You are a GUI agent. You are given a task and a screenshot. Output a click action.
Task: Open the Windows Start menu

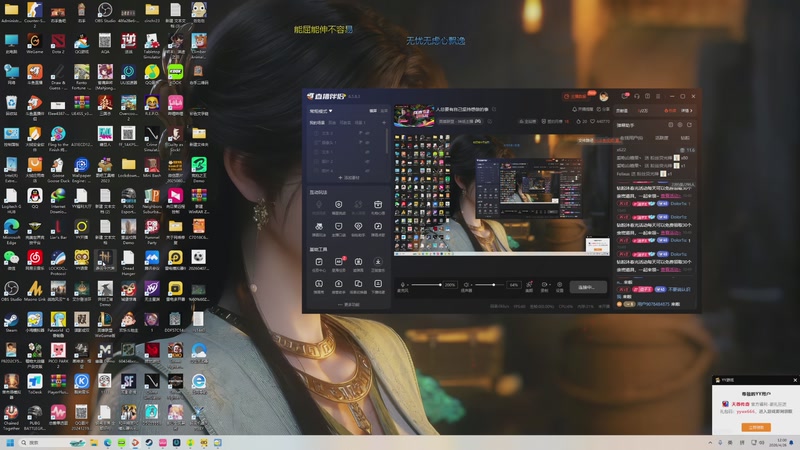10,442
